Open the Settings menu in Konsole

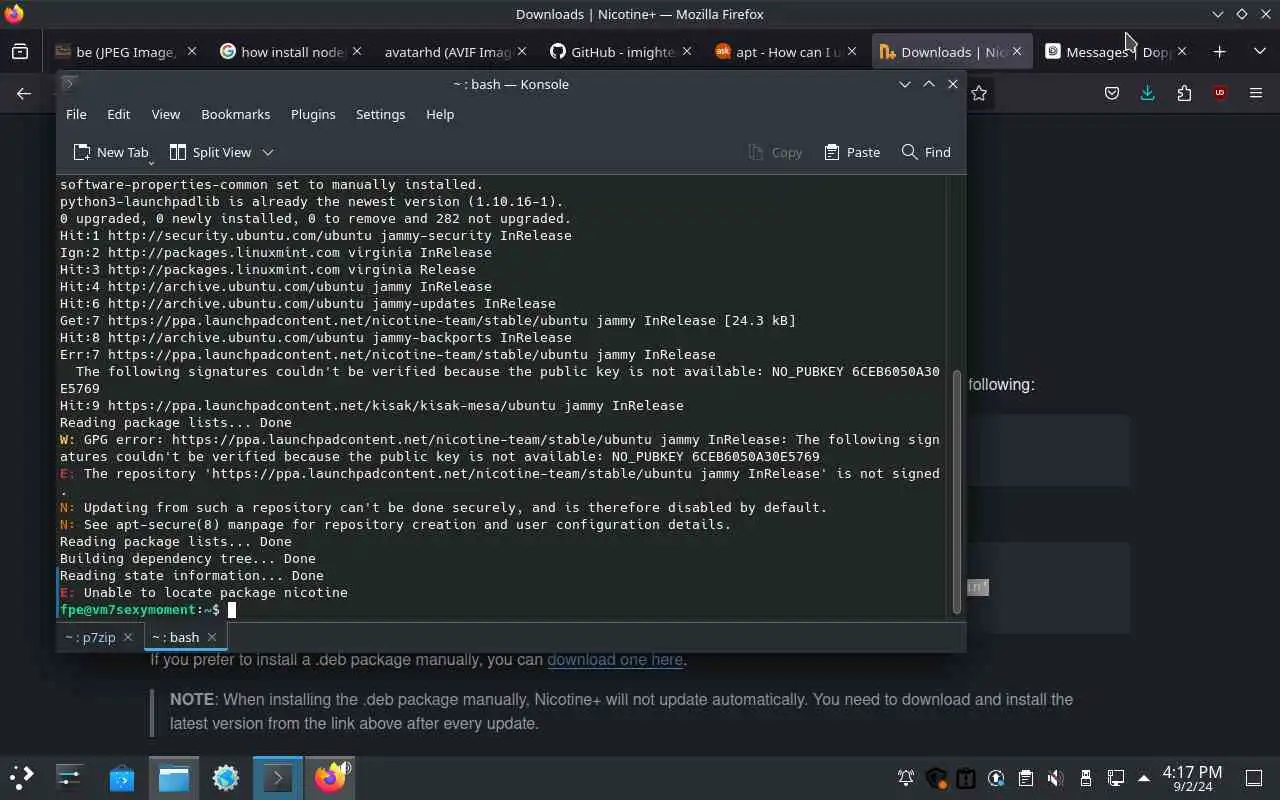[x=380, y=114]
